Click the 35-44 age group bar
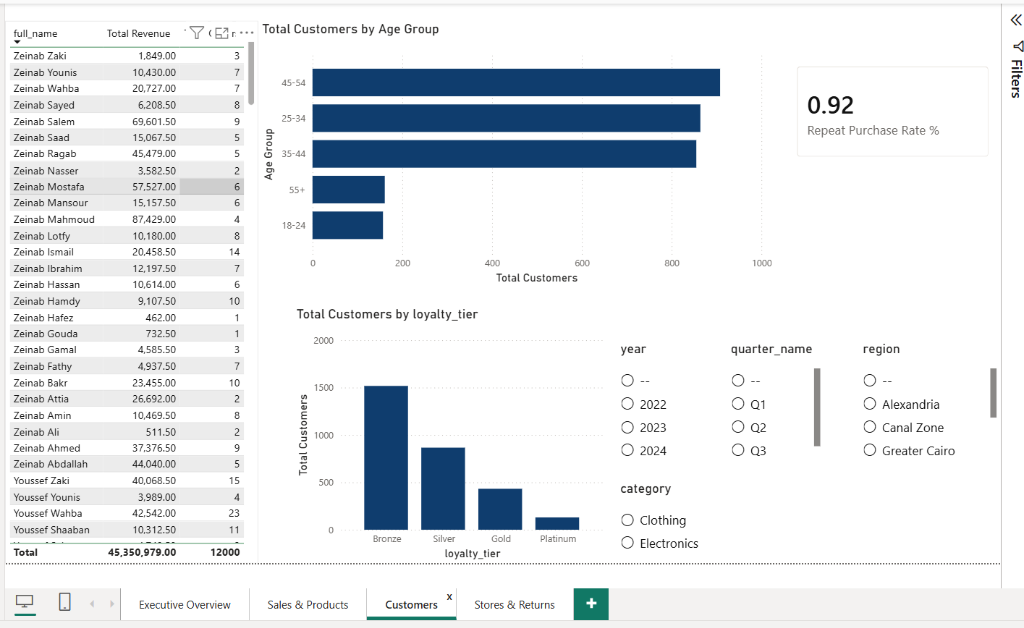The image size is (1024, 628). [x=504, y=153]
